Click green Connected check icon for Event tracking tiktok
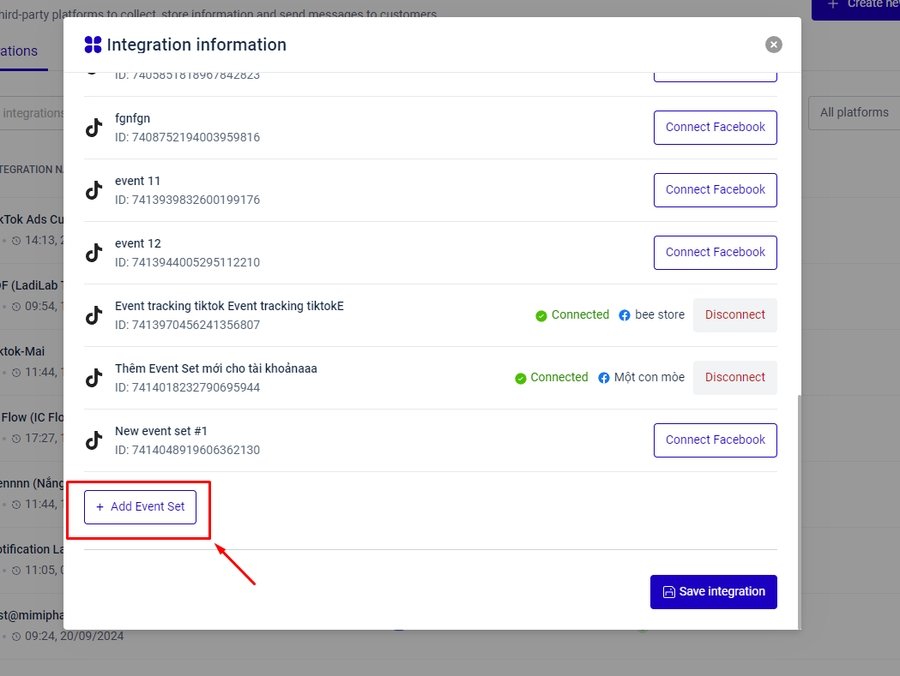The width and height of the screenshot is (900, 676). (541, 315)
